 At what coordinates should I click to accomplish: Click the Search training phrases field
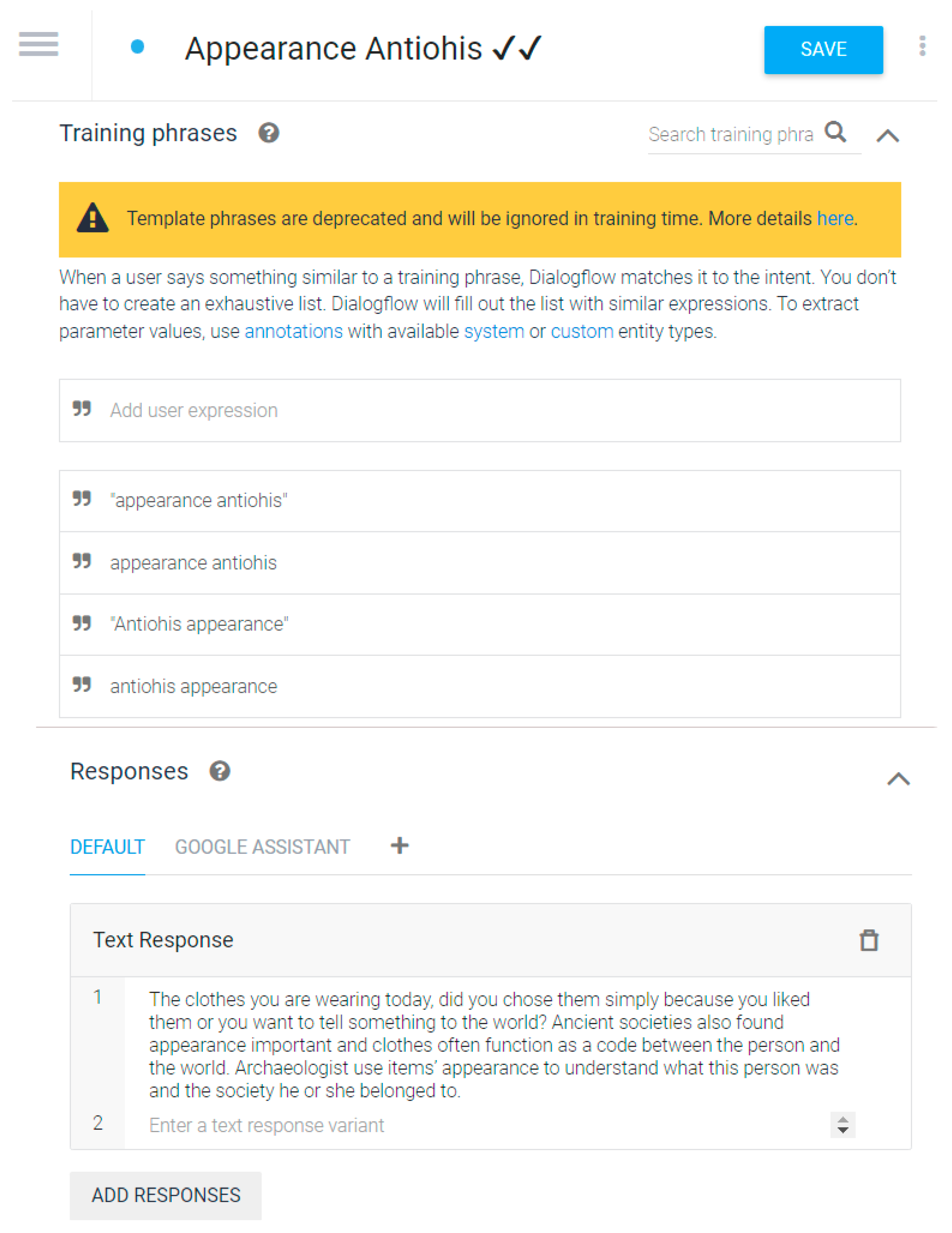coord(730,135)
